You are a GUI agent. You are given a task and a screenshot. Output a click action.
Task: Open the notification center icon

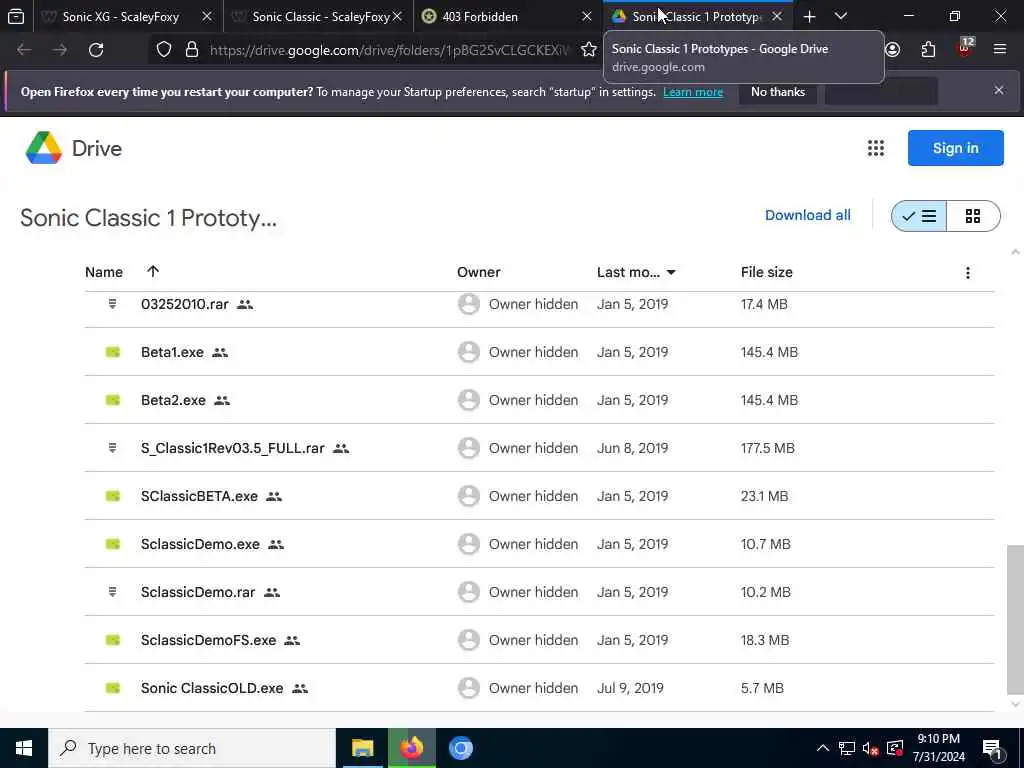point(992,749)
